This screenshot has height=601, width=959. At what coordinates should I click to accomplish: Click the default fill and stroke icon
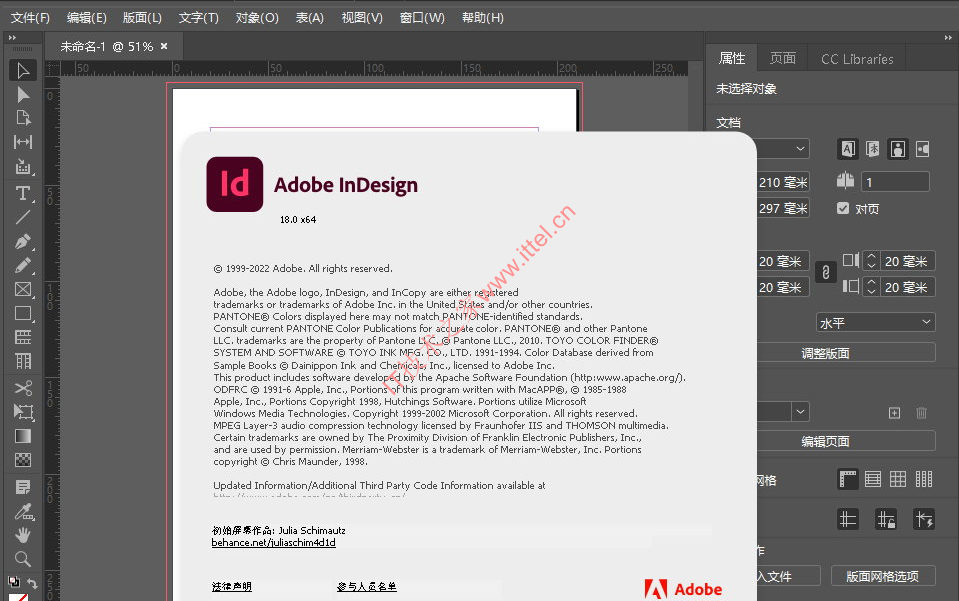(13, 581)
